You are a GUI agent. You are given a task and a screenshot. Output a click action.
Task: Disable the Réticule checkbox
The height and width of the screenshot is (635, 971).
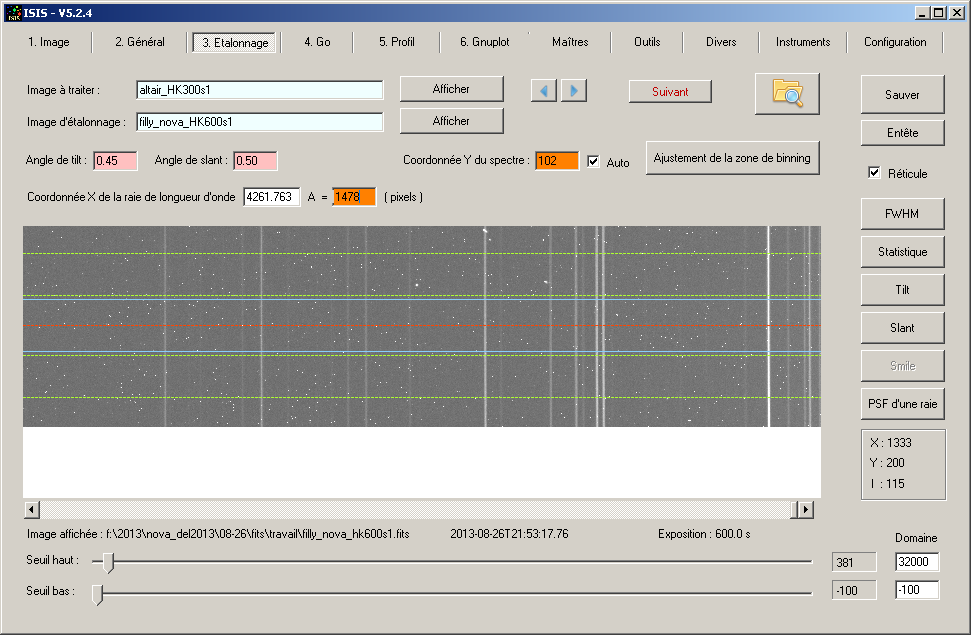click(875, 173)
